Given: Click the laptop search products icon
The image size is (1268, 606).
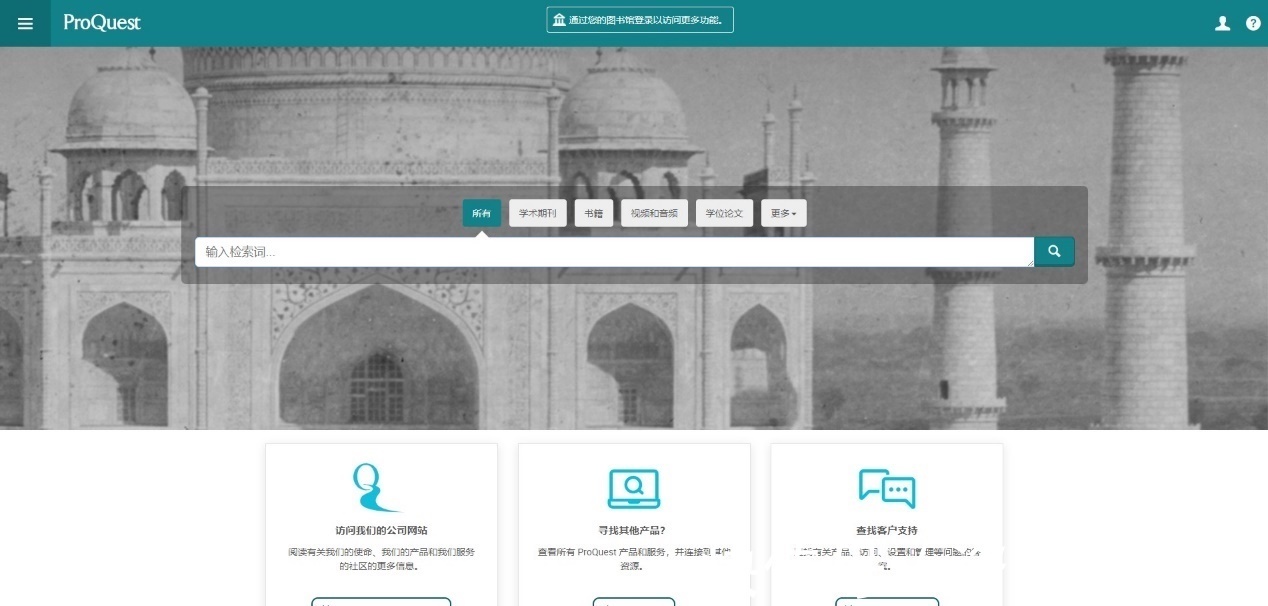Looking at the screenshot, I should pos(634,488).
